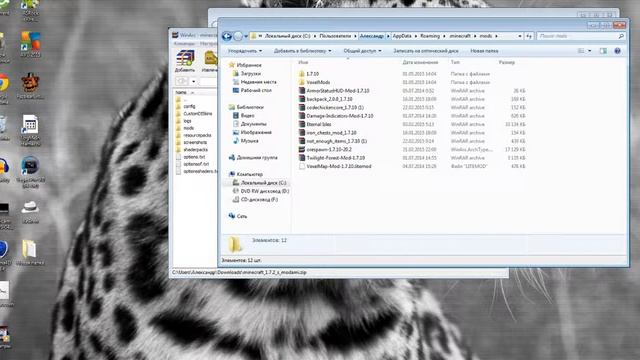
Task: Click the Explorer forward arrow button
Action: (238, 36)
